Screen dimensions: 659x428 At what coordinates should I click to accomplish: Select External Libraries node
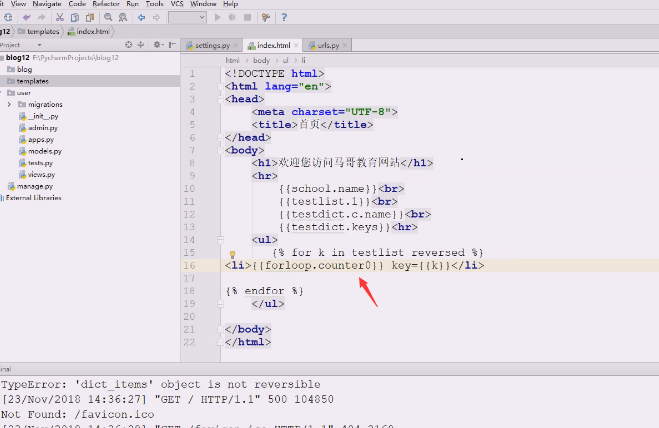point(34,198)
